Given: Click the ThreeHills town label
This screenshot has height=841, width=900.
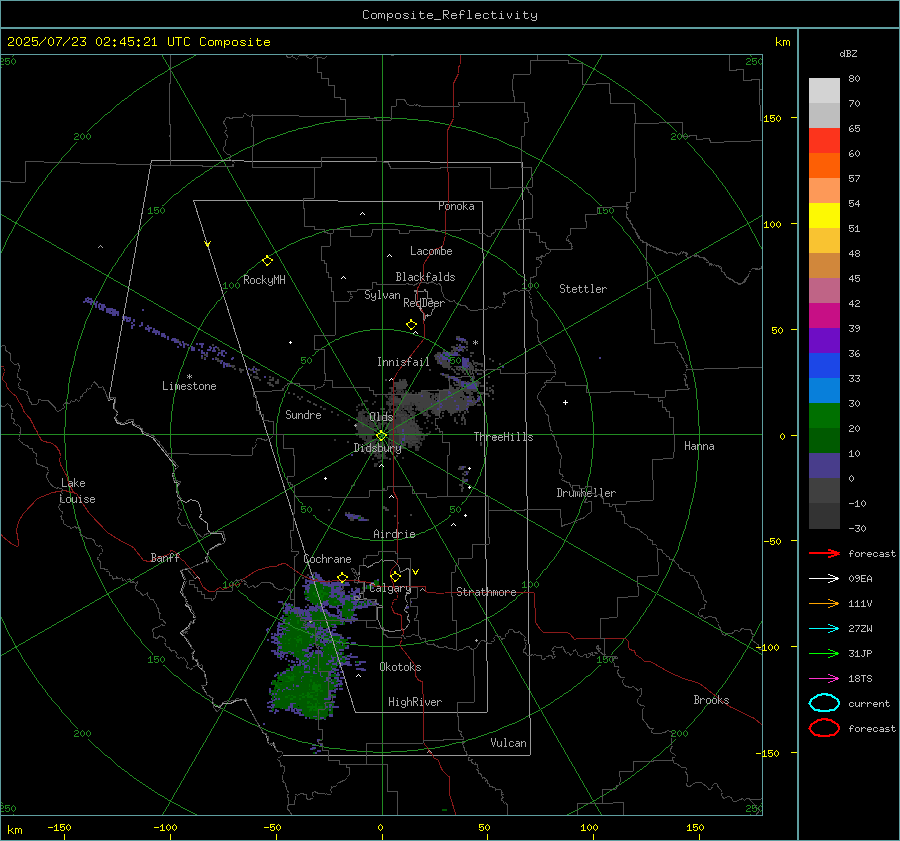Looking at the screenshot, I should pyautogui.click(x=503, y=437).
